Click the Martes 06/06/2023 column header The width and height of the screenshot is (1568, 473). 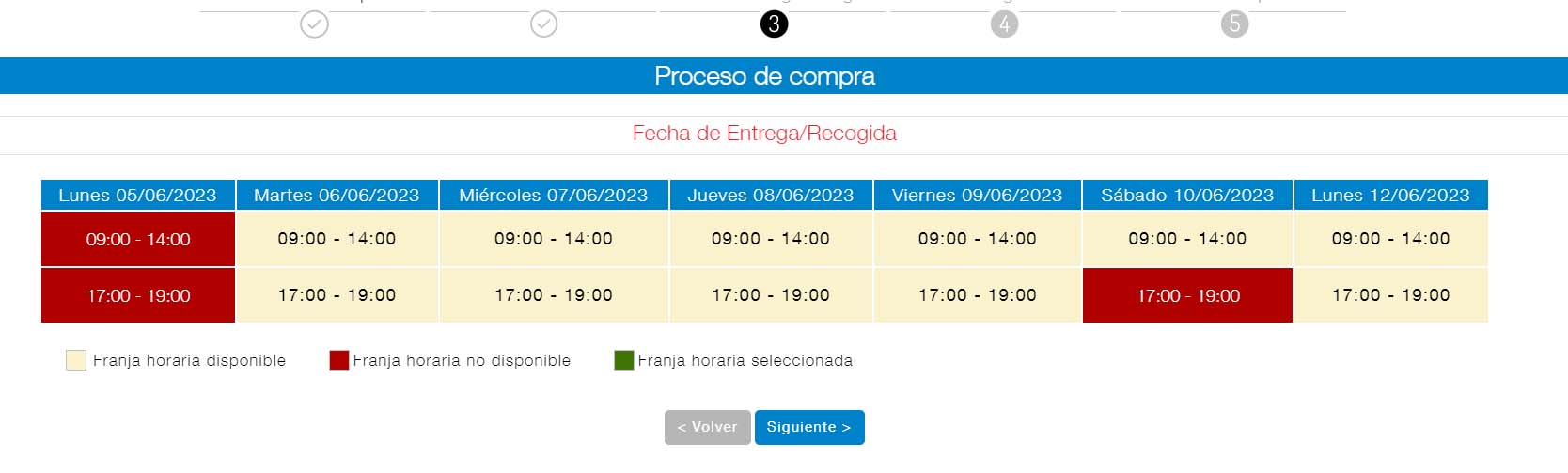(x=337, y=195)
